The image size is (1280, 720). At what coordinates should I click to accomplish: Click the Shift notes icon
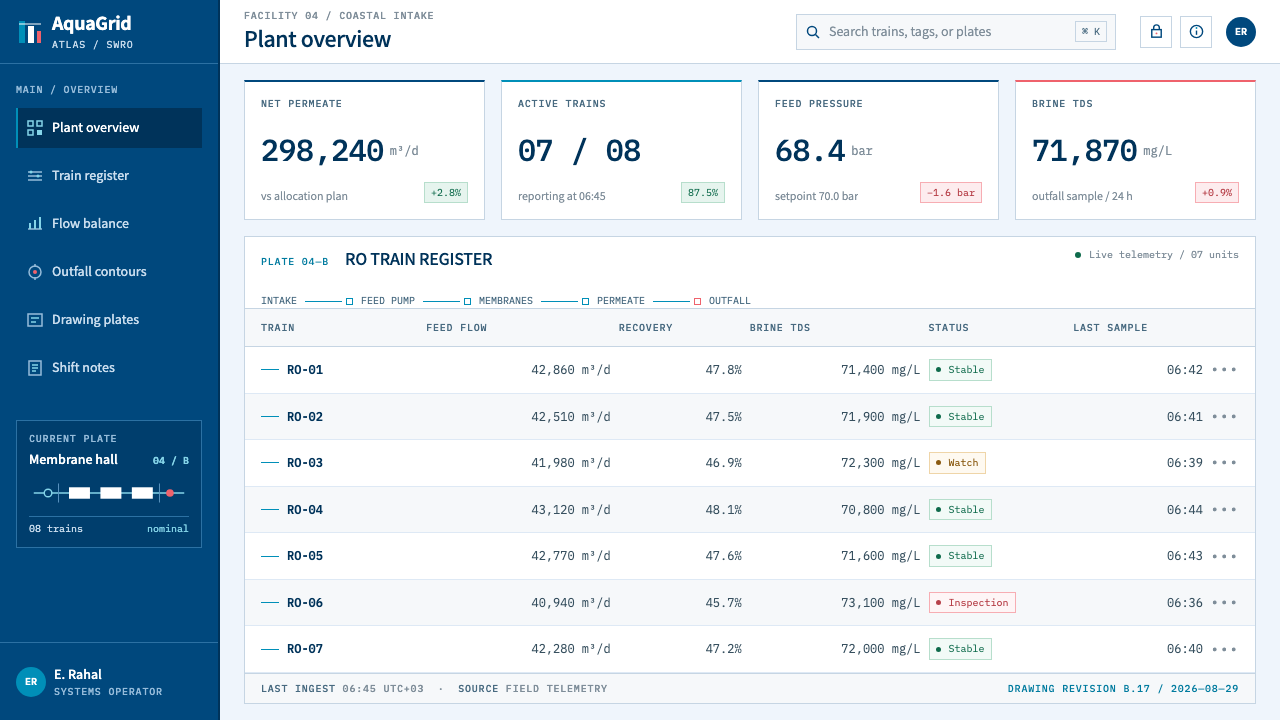click(35, 368)
